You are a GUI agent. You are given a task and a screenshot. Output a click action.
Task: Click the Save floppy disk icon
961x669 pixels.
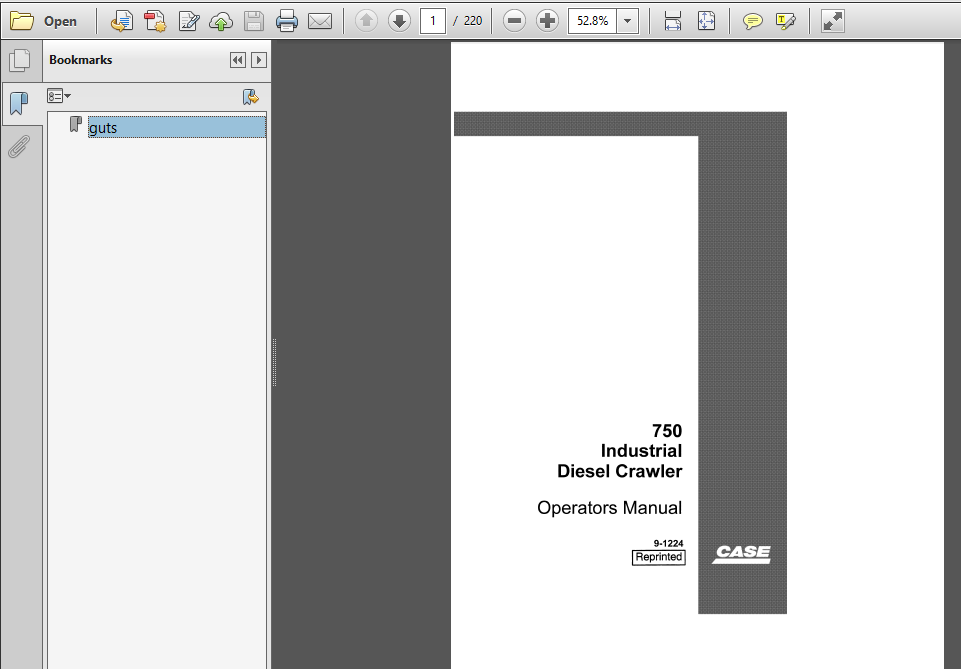pos(254,21)
